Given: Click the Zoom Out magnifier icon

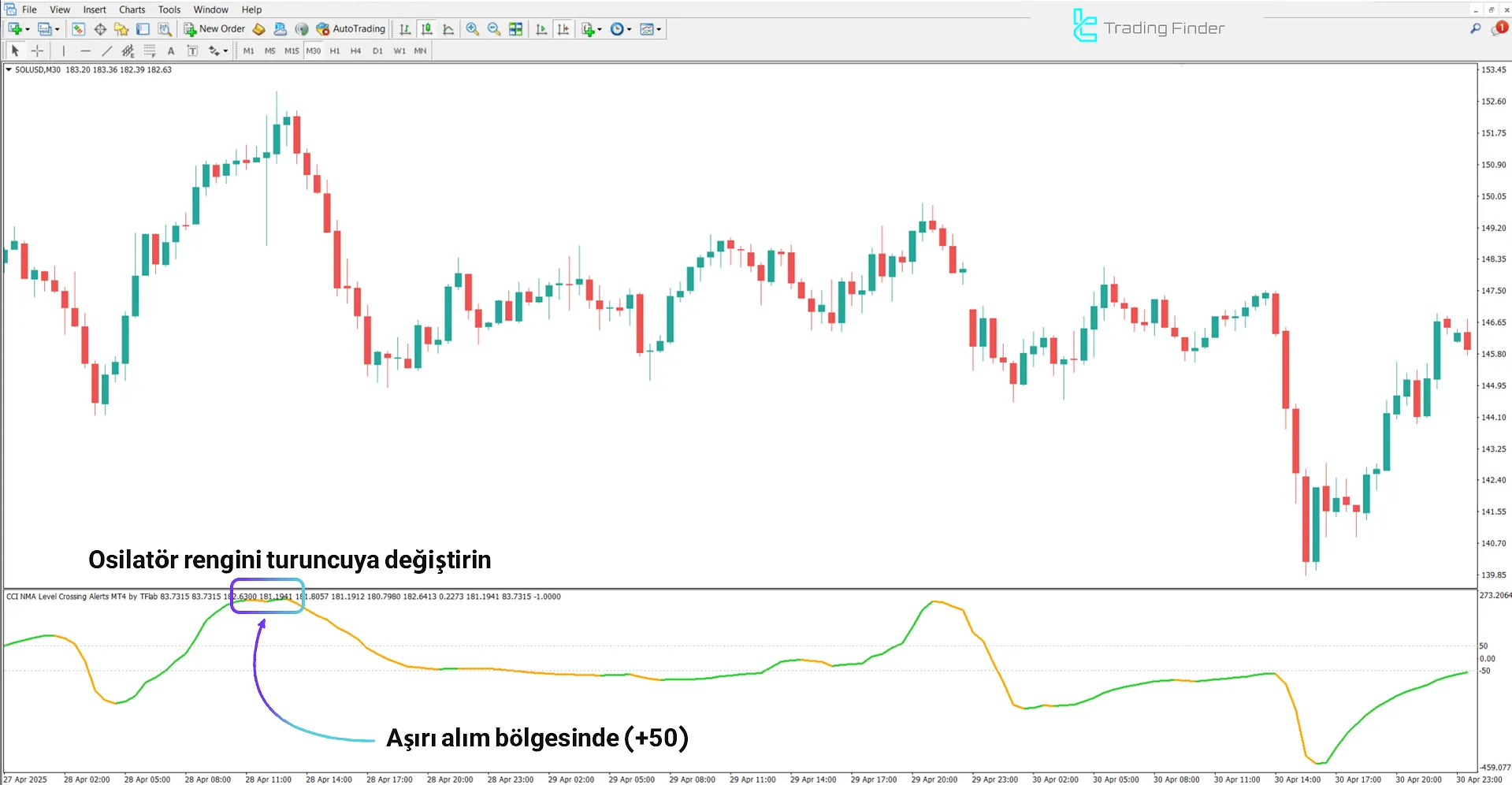Looking at the screenshot, I should pos(494,29).
